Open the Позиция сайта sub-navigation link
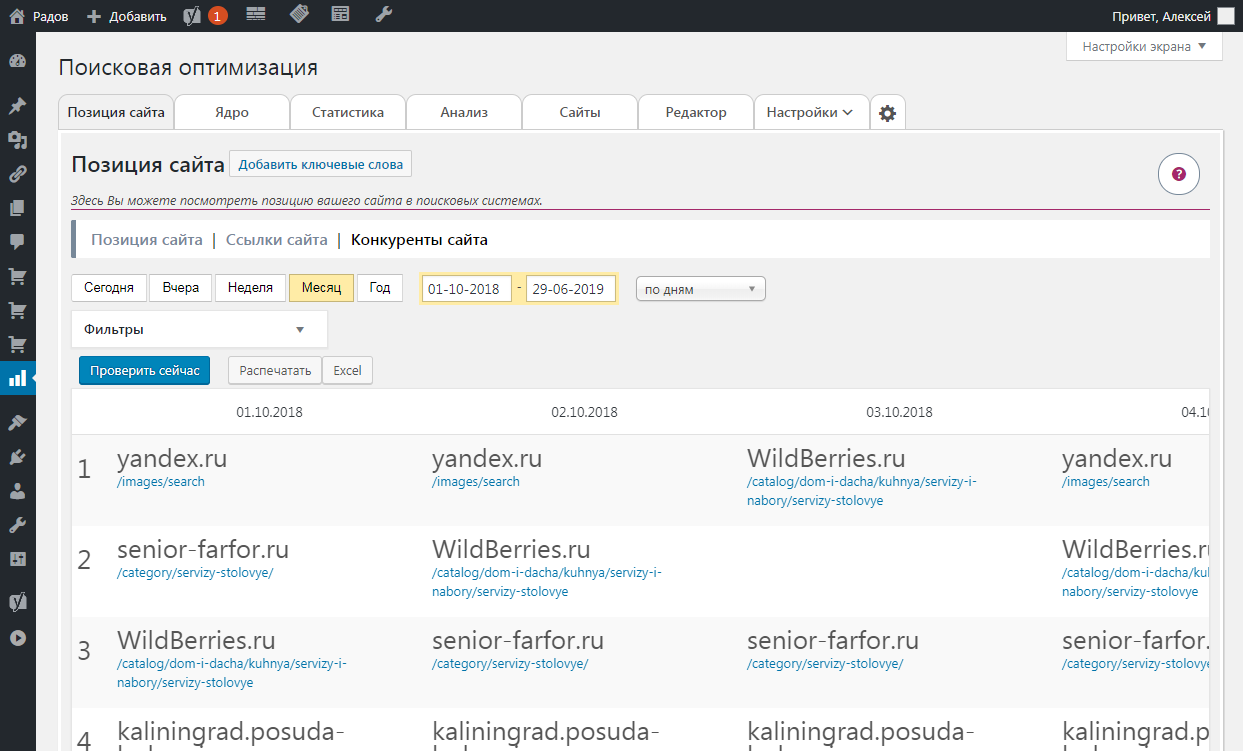Image resolution: width=1243 pixels, height=751 pixels. tap(147, 240)
